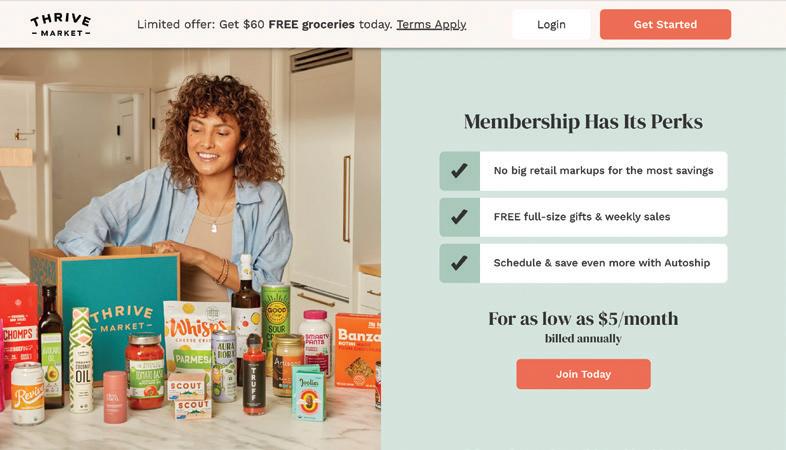The width and height of the screenshot is (786, 450).
Task: Open the Terms Apply link
Action: coord(431,25)
